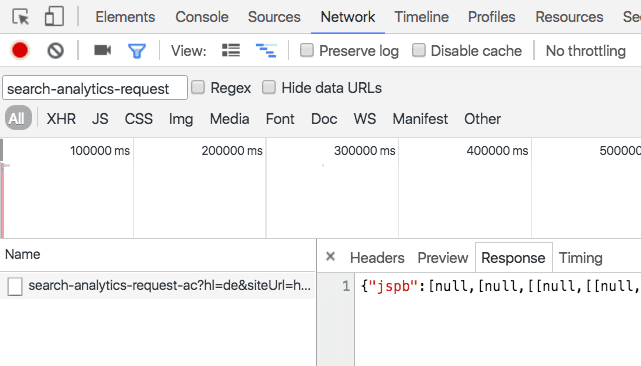This screenshot has height=366, width=641.
Task: Toggle the blue filter funnel icon
Action: pos(137,51)
